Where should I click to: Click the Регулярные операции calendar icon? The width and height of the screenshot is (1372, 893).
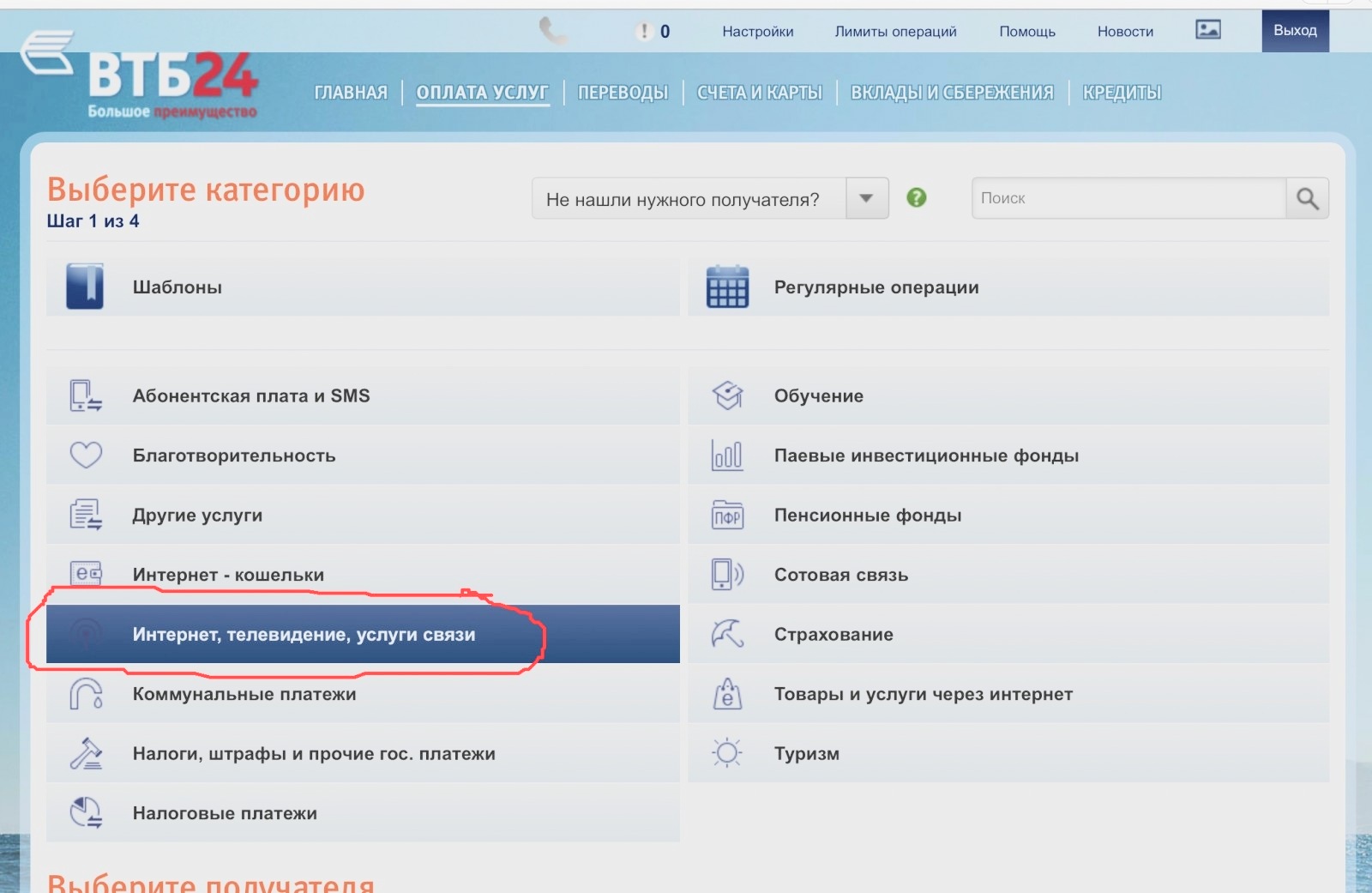[726, 286]
